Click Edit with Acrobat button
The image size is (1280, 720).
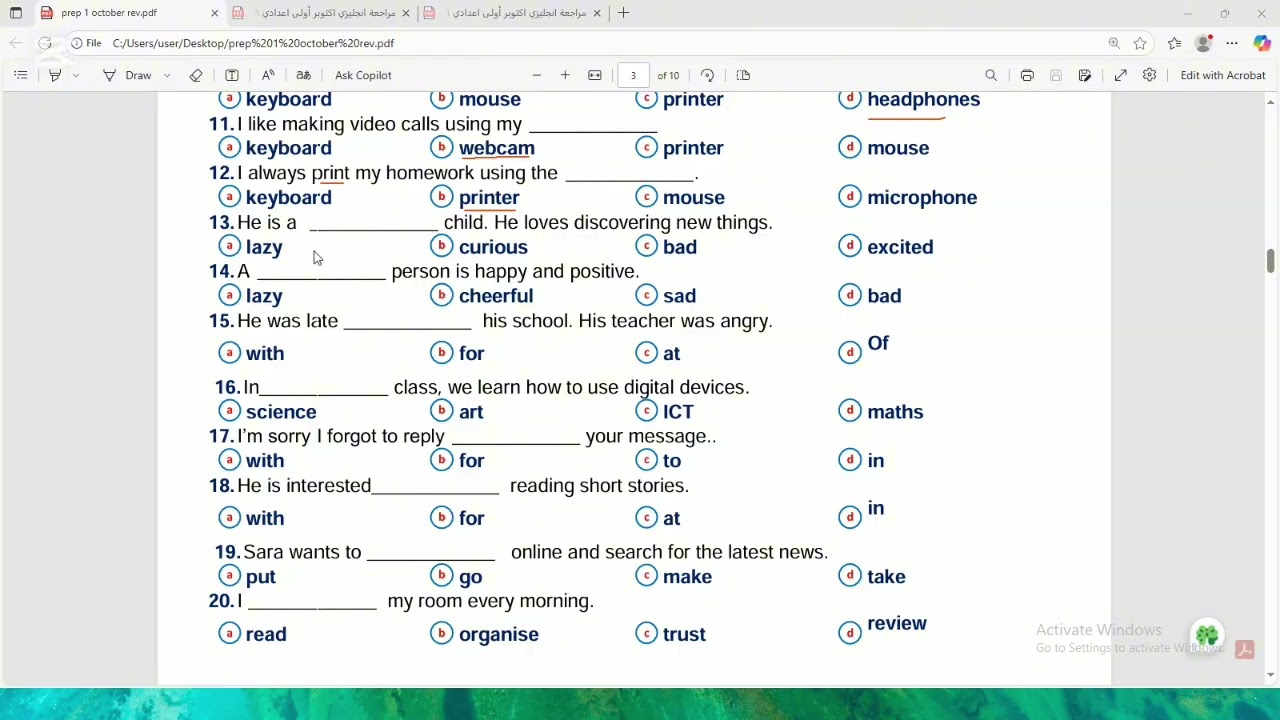(1223, 75)
